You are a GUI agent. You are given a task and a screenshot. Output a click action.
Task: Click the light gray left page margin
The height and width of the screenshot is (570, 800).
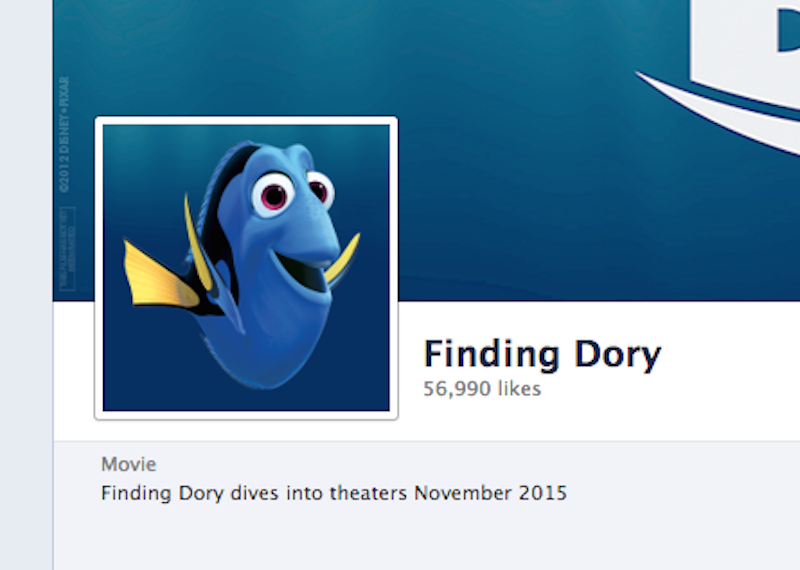(26, 285)
